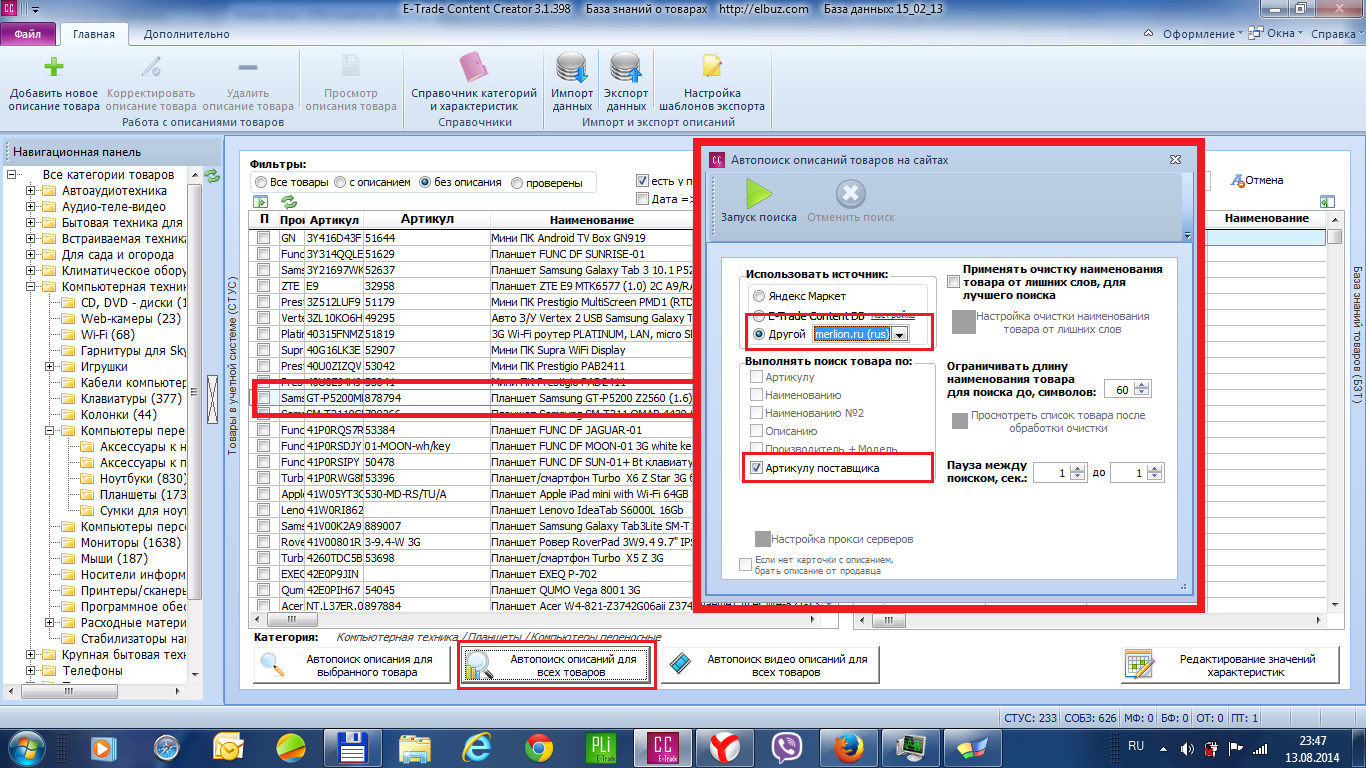Click the green plus add new product description icon
Image resolution: width=1366 pixels, height=768 pixels.
tap(54, 68)
